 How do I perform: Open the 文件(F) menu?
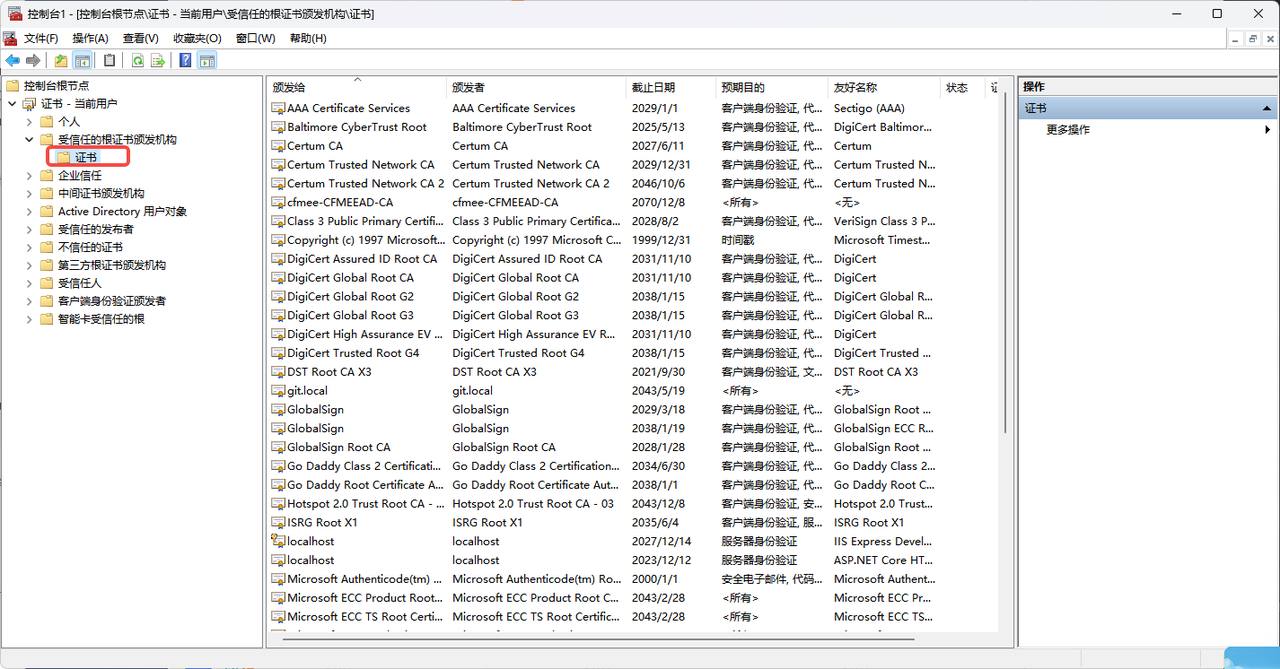[41, 38]
